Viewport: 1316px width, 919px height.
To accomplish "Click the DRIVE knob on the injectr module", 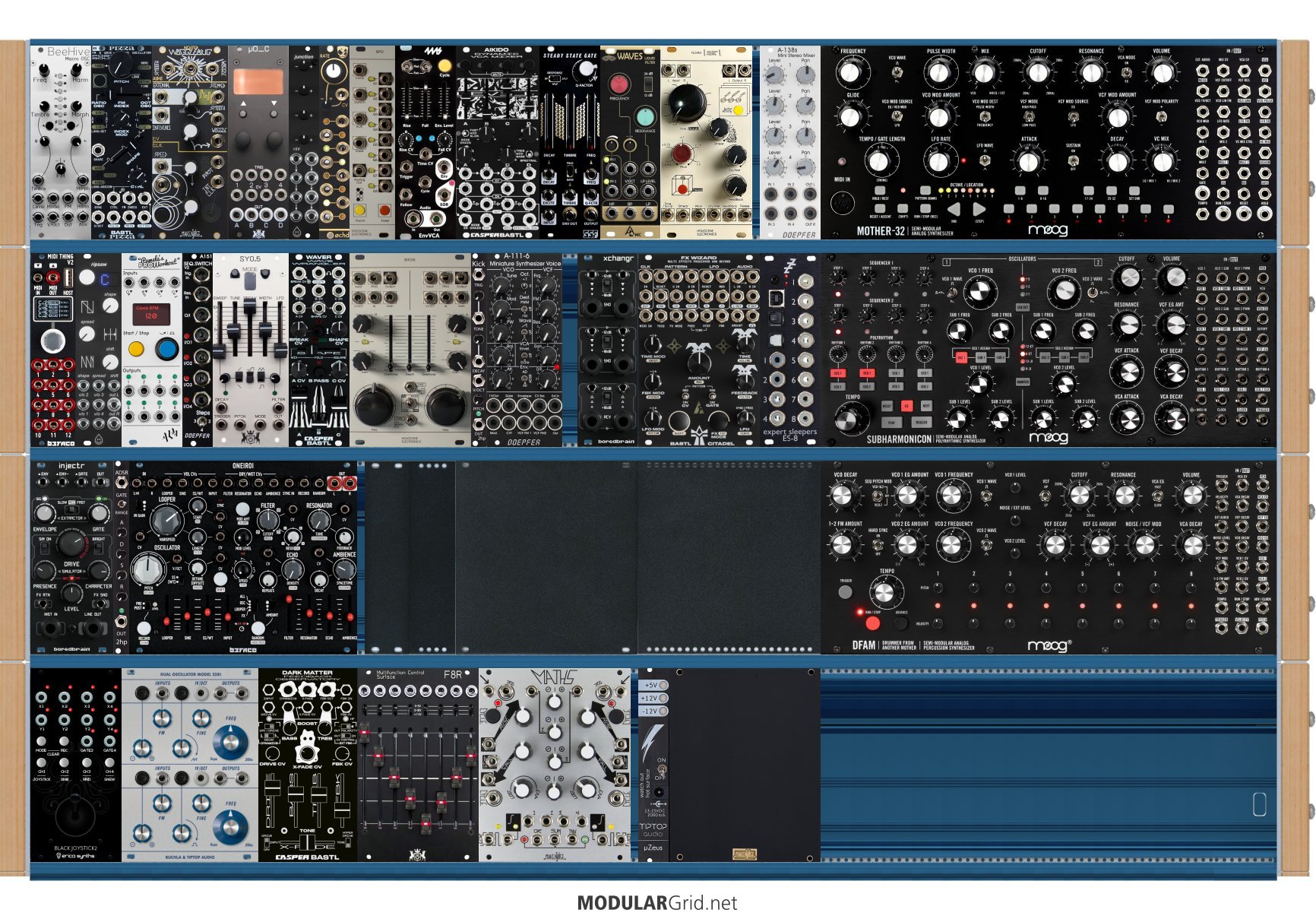I will coord(72,543).
